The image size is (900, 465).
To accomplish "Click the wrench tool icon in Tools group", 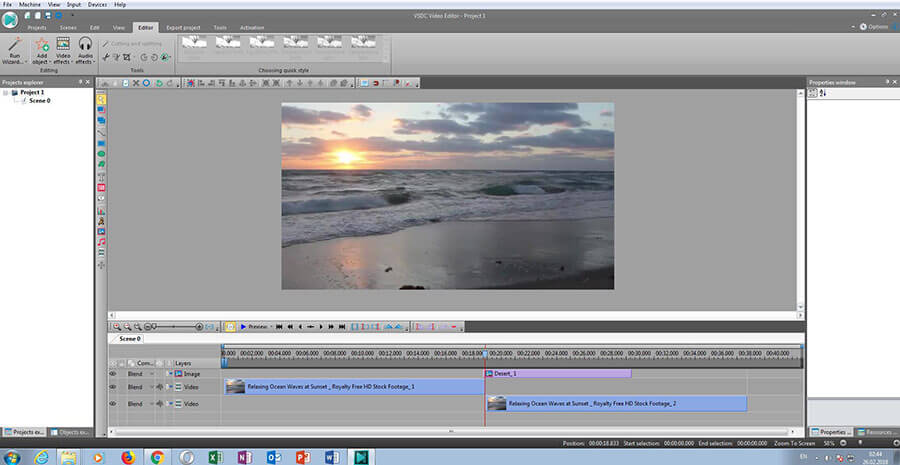I will click(106, 57).
